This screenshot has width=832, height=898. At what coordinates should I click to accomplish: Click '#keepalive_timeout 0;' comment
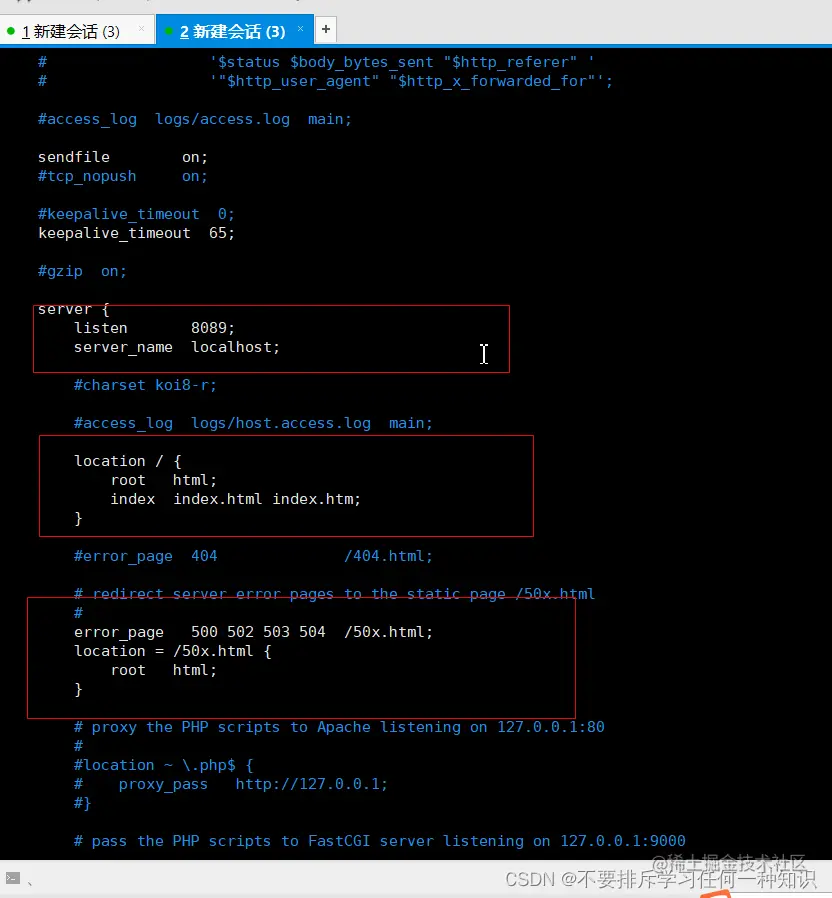(x=136, y=214)
